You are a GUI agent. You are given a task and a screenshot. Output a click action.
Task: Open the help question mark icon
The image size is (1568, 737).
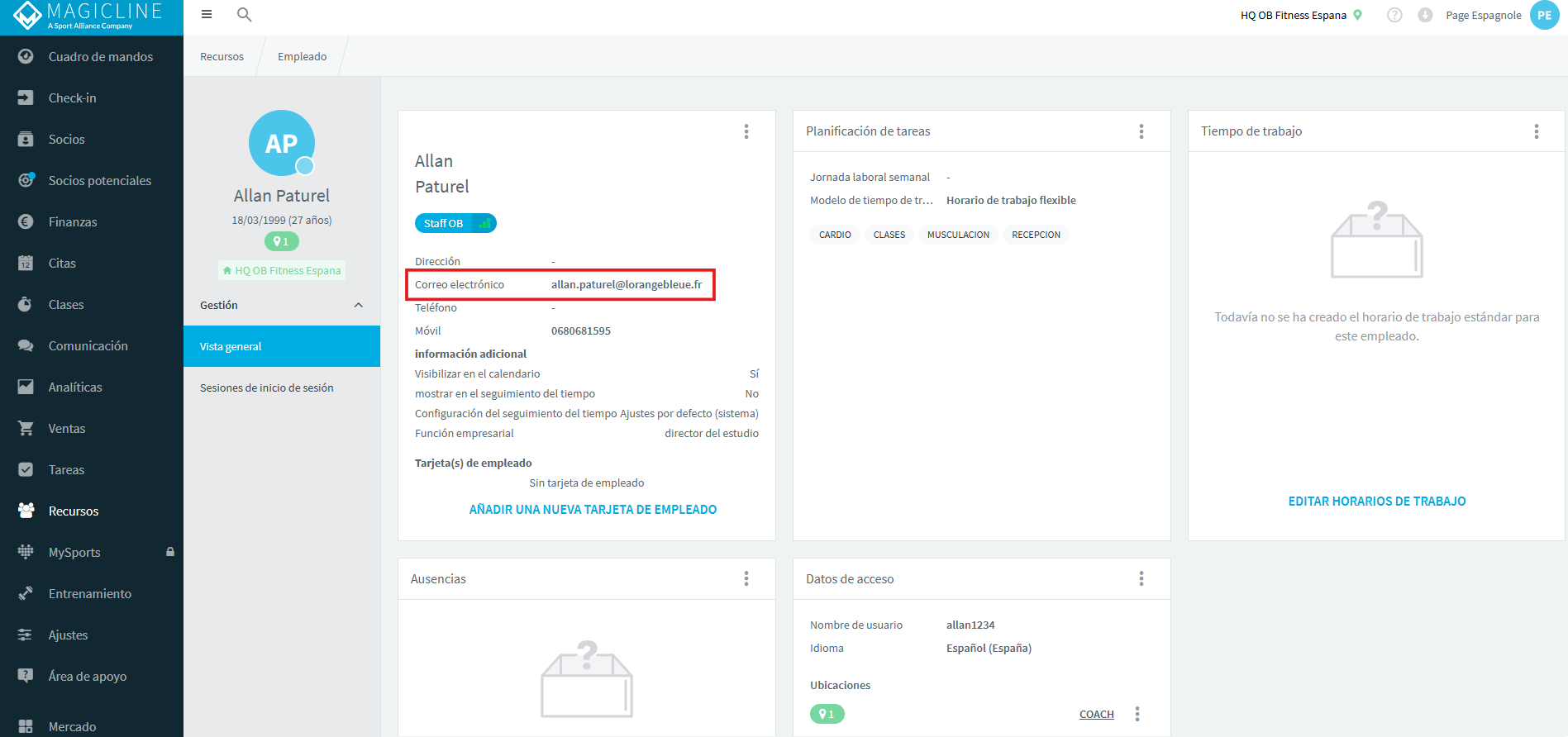pyautogui.click(x=1394, y=15)
